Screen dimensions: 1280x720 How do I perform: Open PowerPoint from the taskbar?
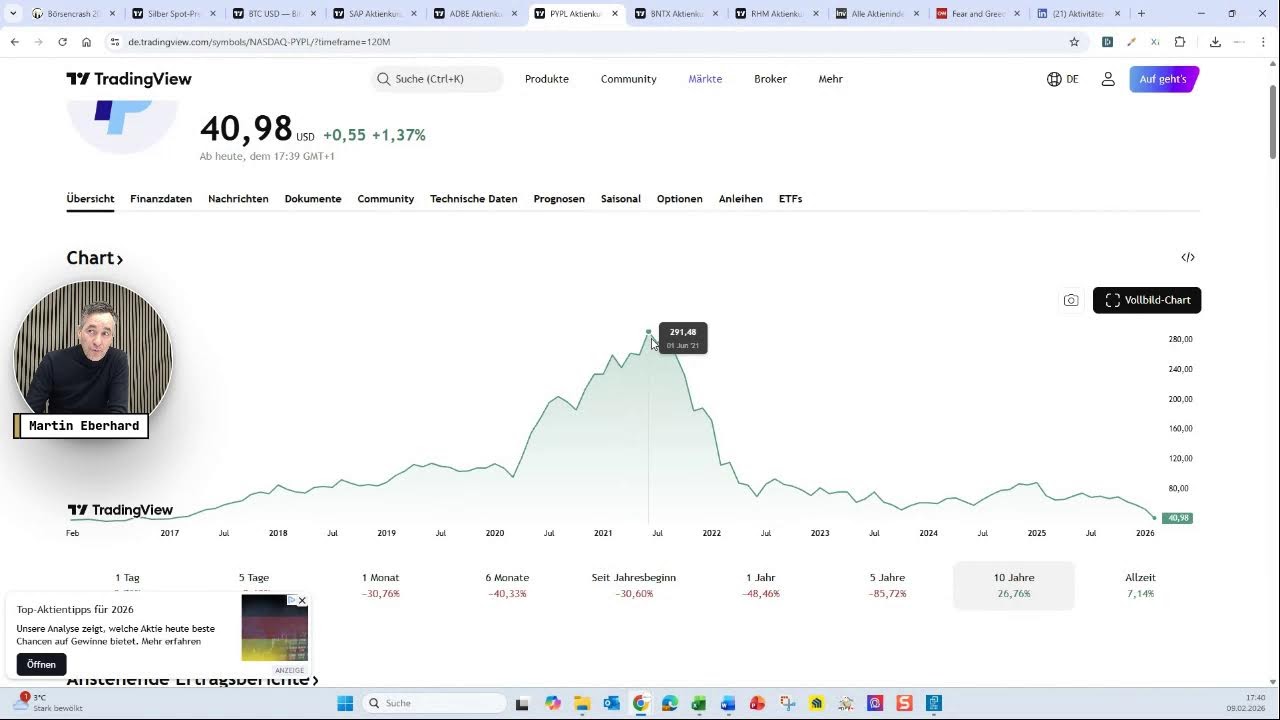pyautogui.click(x=757, y=703)
